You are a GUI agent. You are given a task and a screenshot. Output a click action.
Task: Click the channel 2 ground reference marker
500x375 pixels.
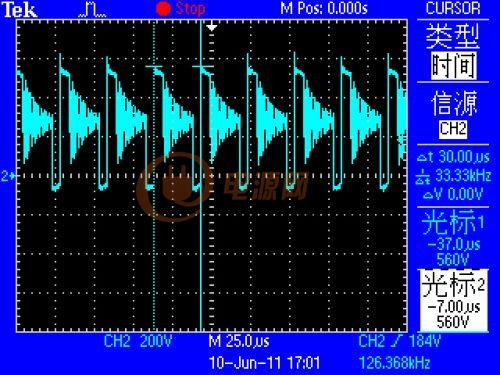tap(8, 176)
